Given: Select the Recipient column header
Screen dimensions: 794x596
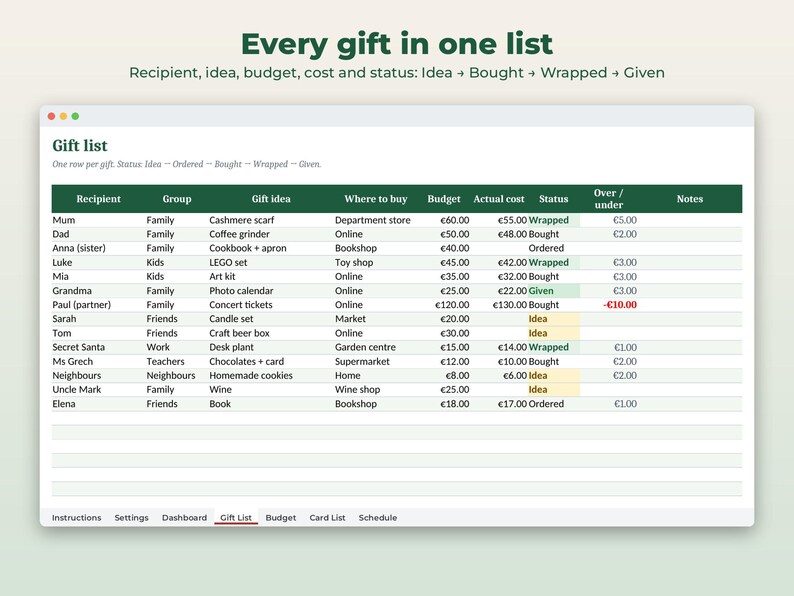Looking at the screenshot, I should (x=98, y=199).
